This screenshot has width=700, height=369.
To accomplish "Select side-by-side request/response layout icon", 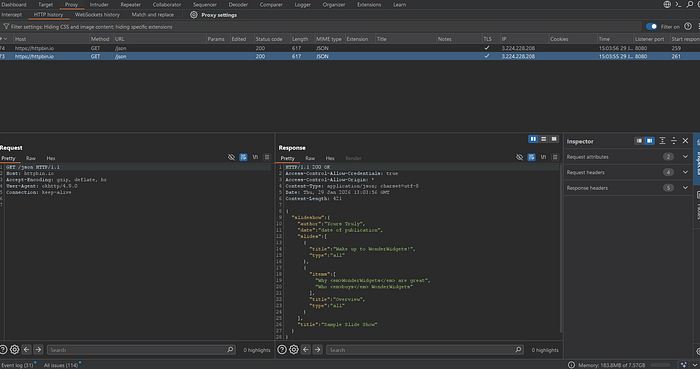I will (x=533, y=139).
